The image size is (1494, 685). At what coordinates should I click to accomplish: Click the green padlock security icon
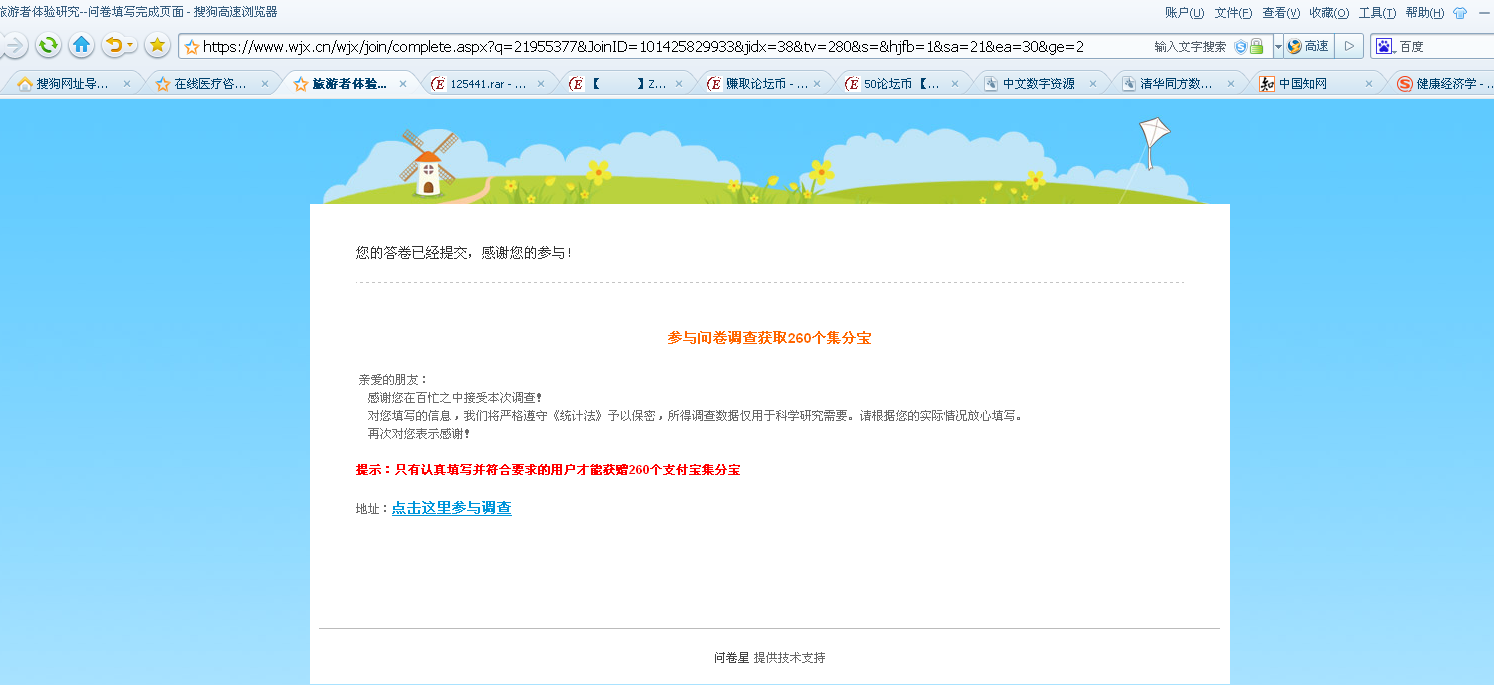[1256, 46]
